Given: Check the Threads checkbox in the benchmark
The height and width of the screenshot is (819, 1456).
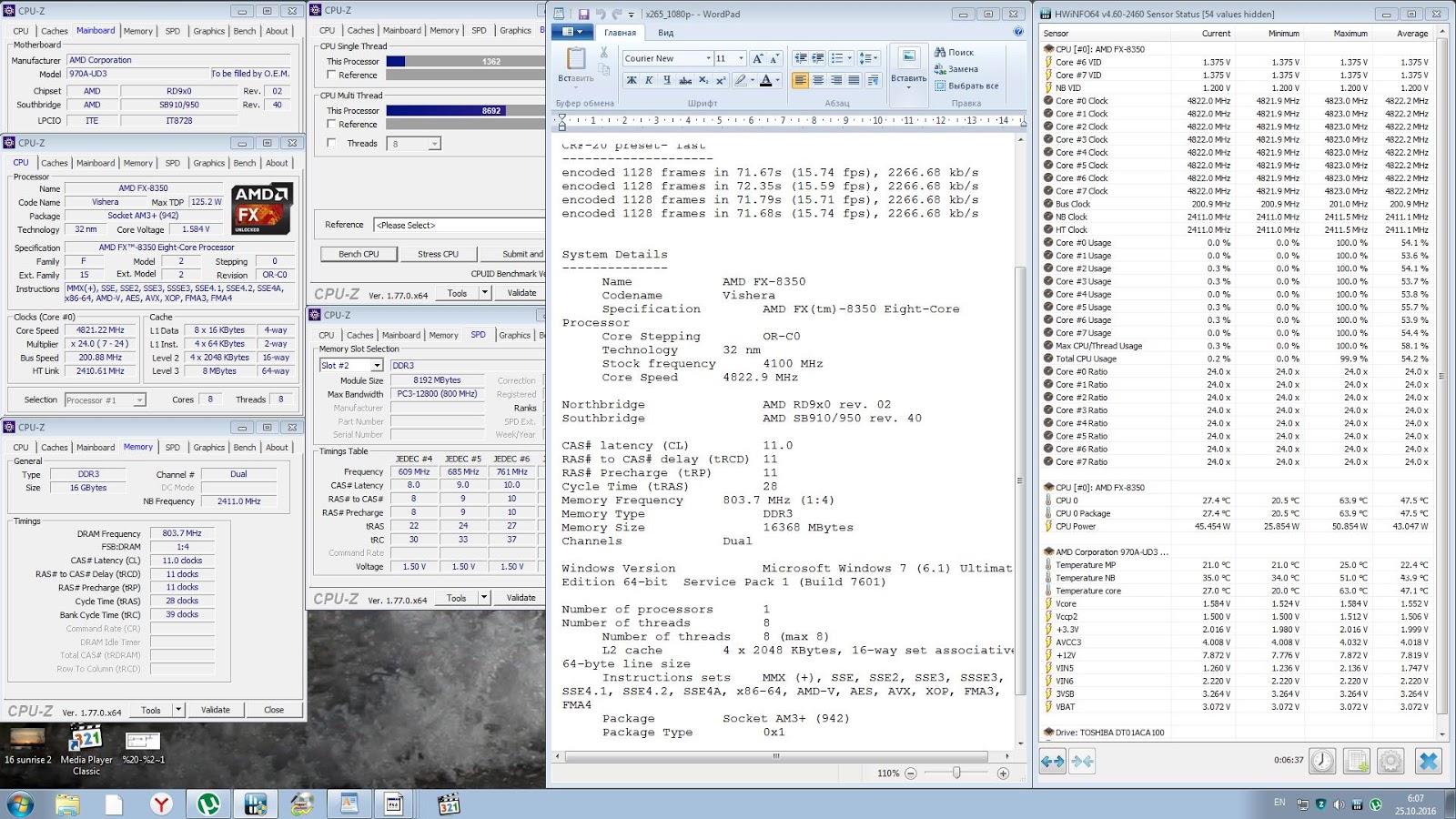Looking at the screenshot, I should coord(331,143).
